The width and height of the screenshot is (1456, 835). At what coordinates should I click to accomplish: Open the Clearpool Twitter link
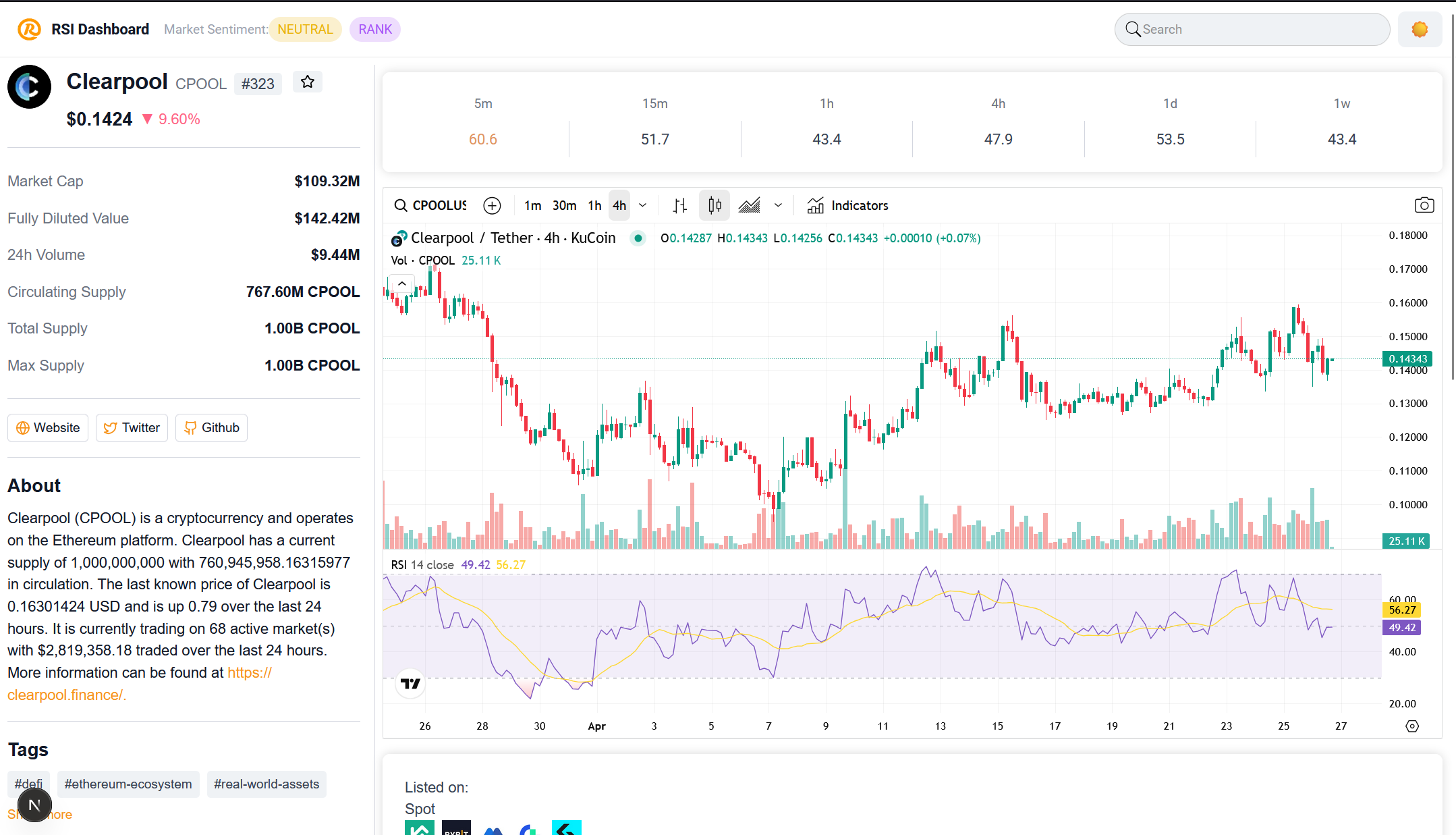132,428
